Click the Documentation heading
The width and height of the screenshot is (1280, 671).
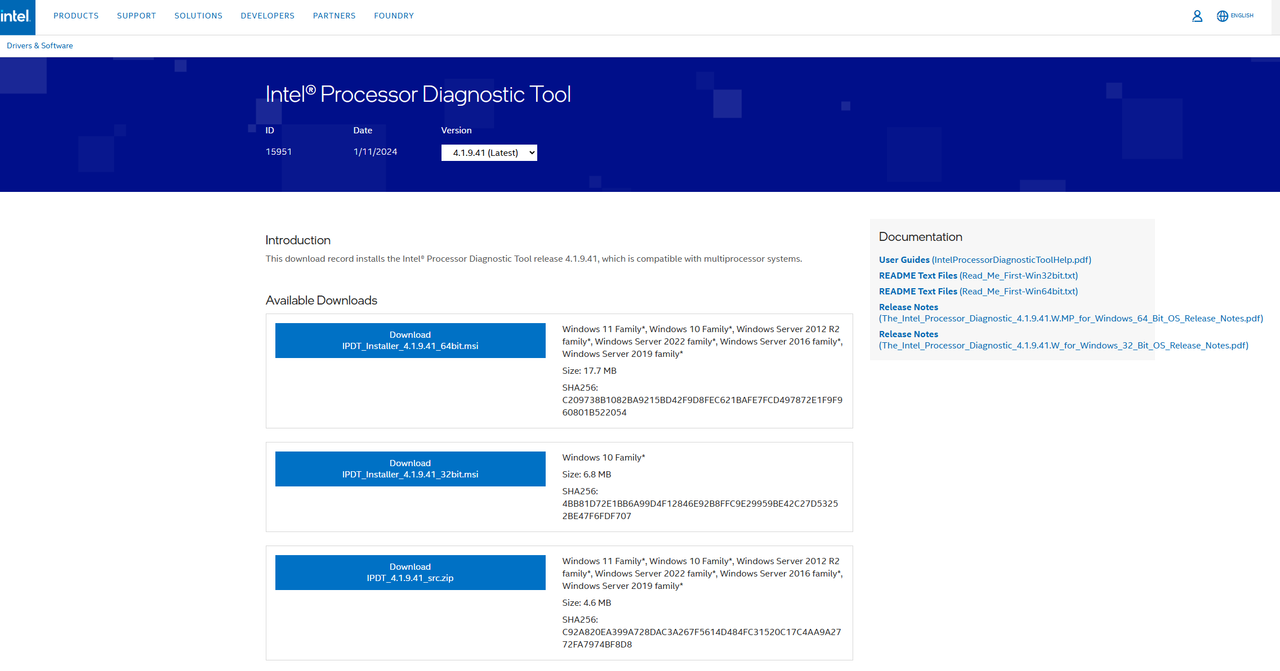tap(921, 237)
